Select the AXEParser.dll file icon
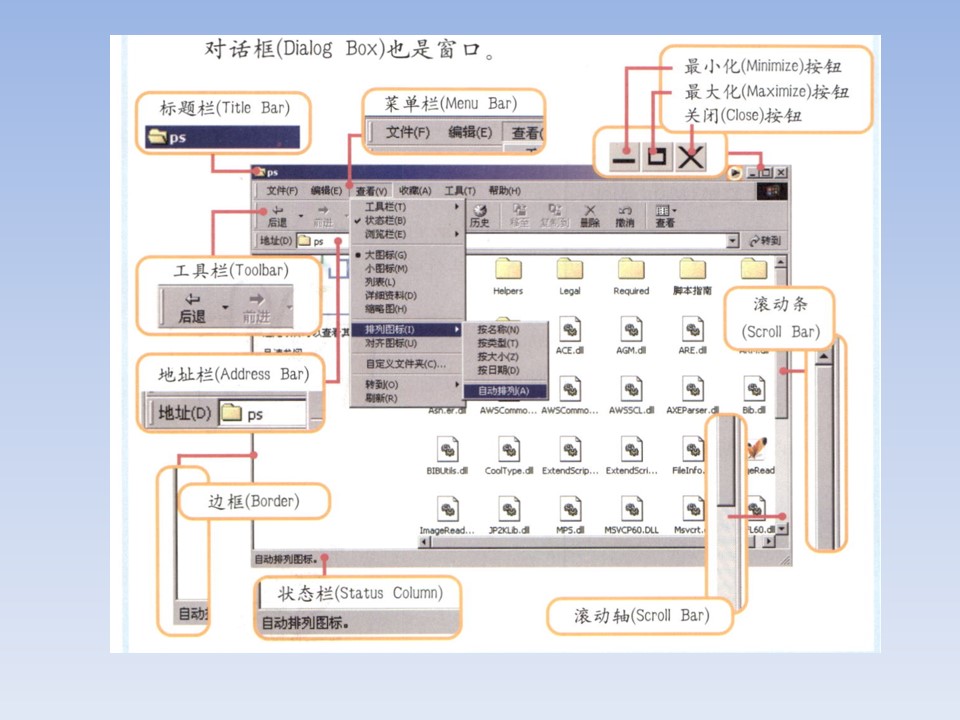The height and width of the screenshot is (720, 960). click(692, 389)
